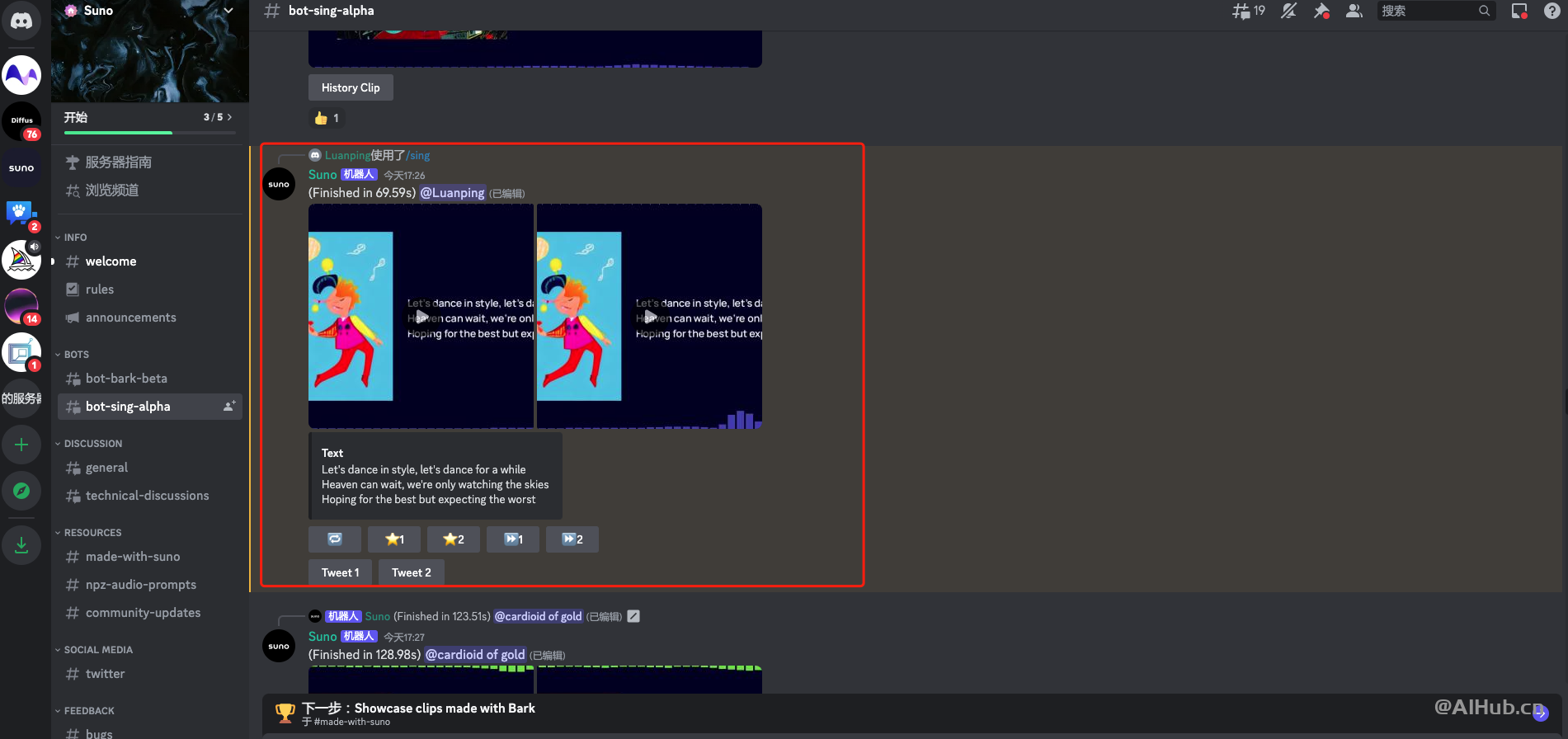
Task: Click the Add a Server plus icon
Action: pos(21,445)
